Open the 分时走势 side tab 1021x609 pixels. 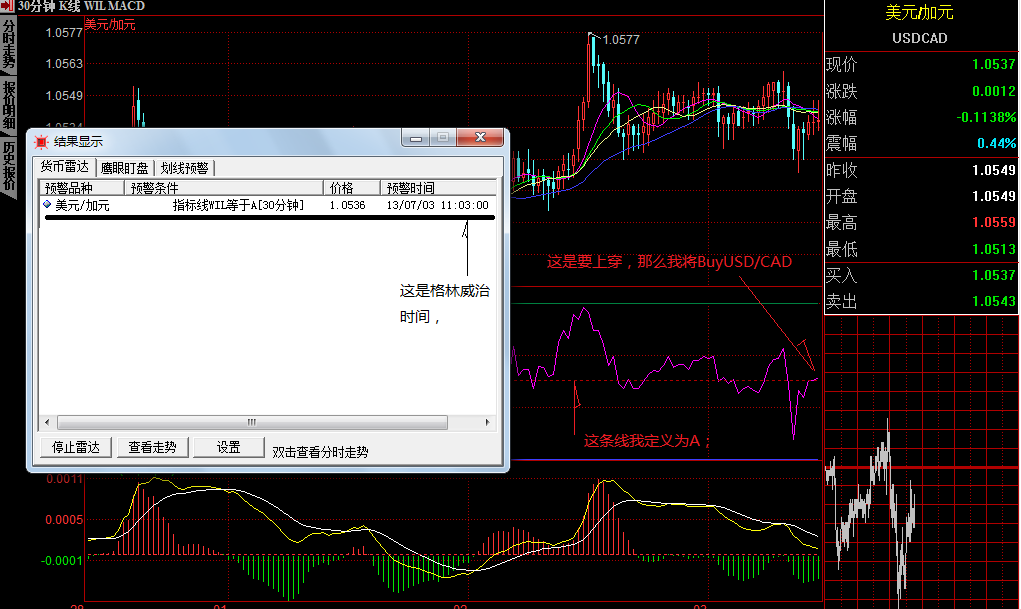(x=8, y=45)
